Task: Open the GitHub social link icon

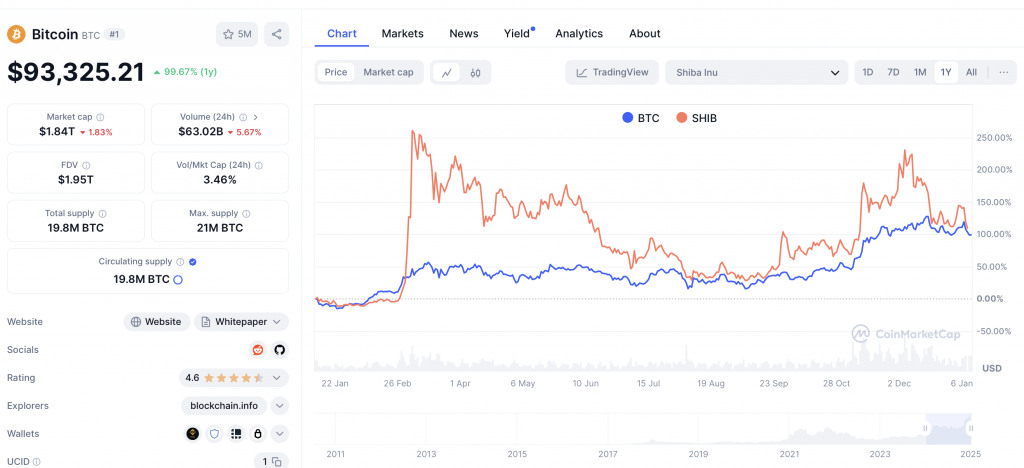Action: [x=280, y=350]
